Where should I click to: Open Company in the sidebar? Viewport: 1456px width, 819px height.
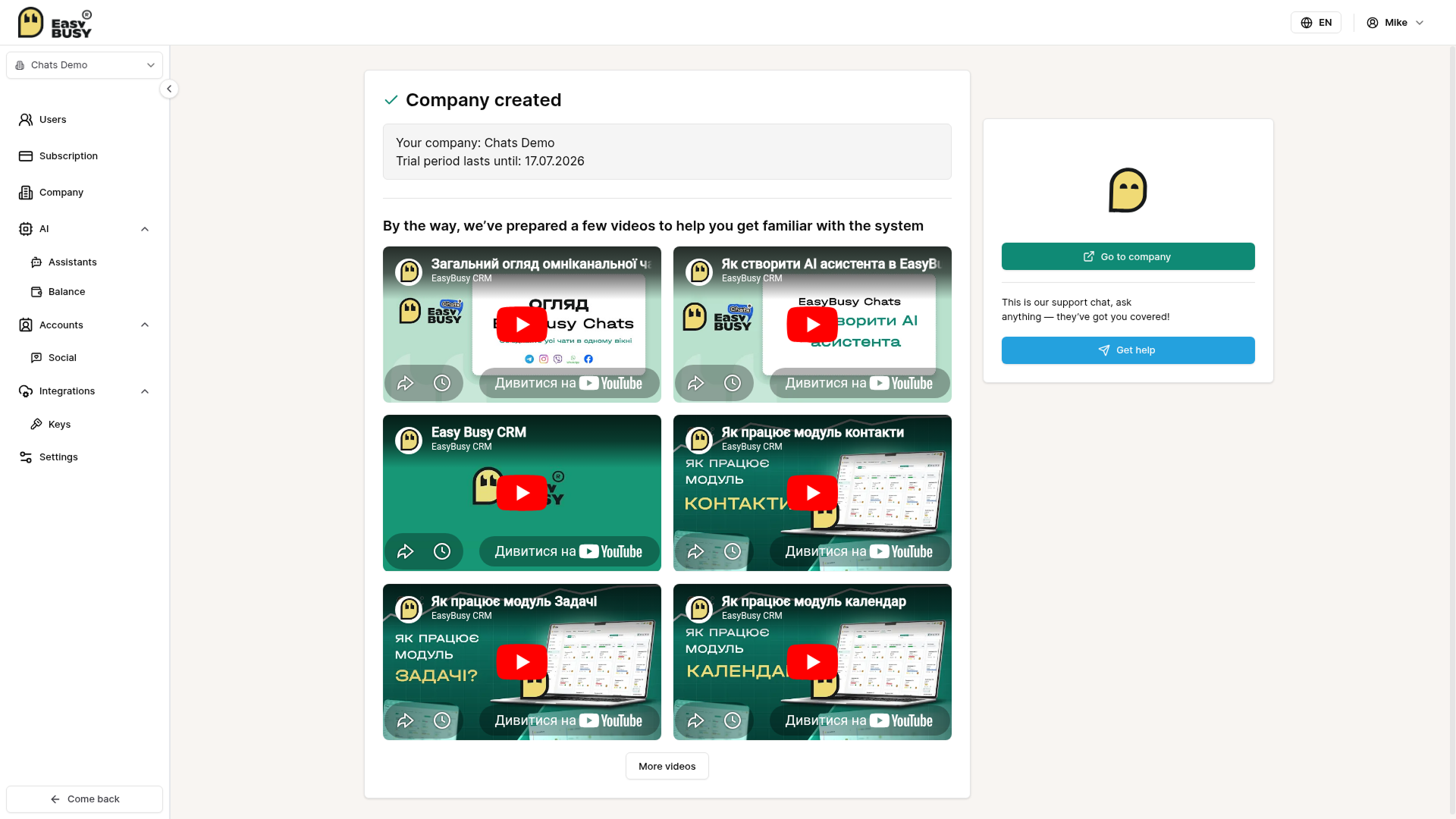coord(84,193)
